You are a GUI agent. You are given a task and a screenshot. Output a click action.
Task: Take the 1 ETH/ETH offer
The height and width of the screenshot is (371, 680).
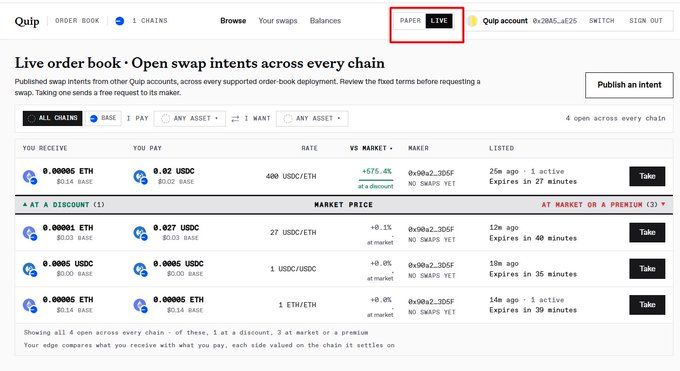tap(647, 305)
